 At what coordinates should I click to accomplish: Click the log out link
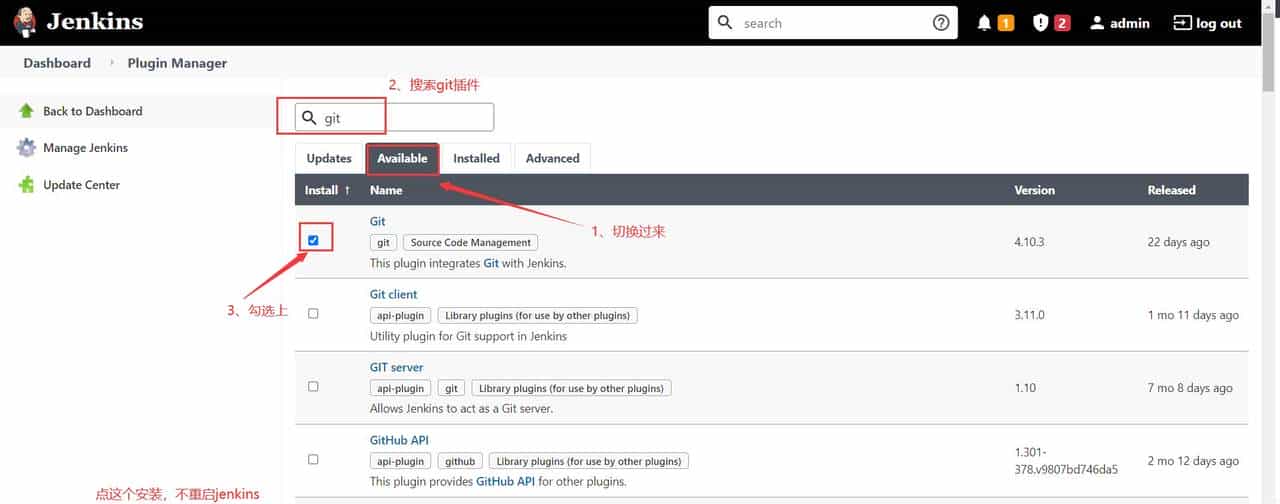point(1219,23)
